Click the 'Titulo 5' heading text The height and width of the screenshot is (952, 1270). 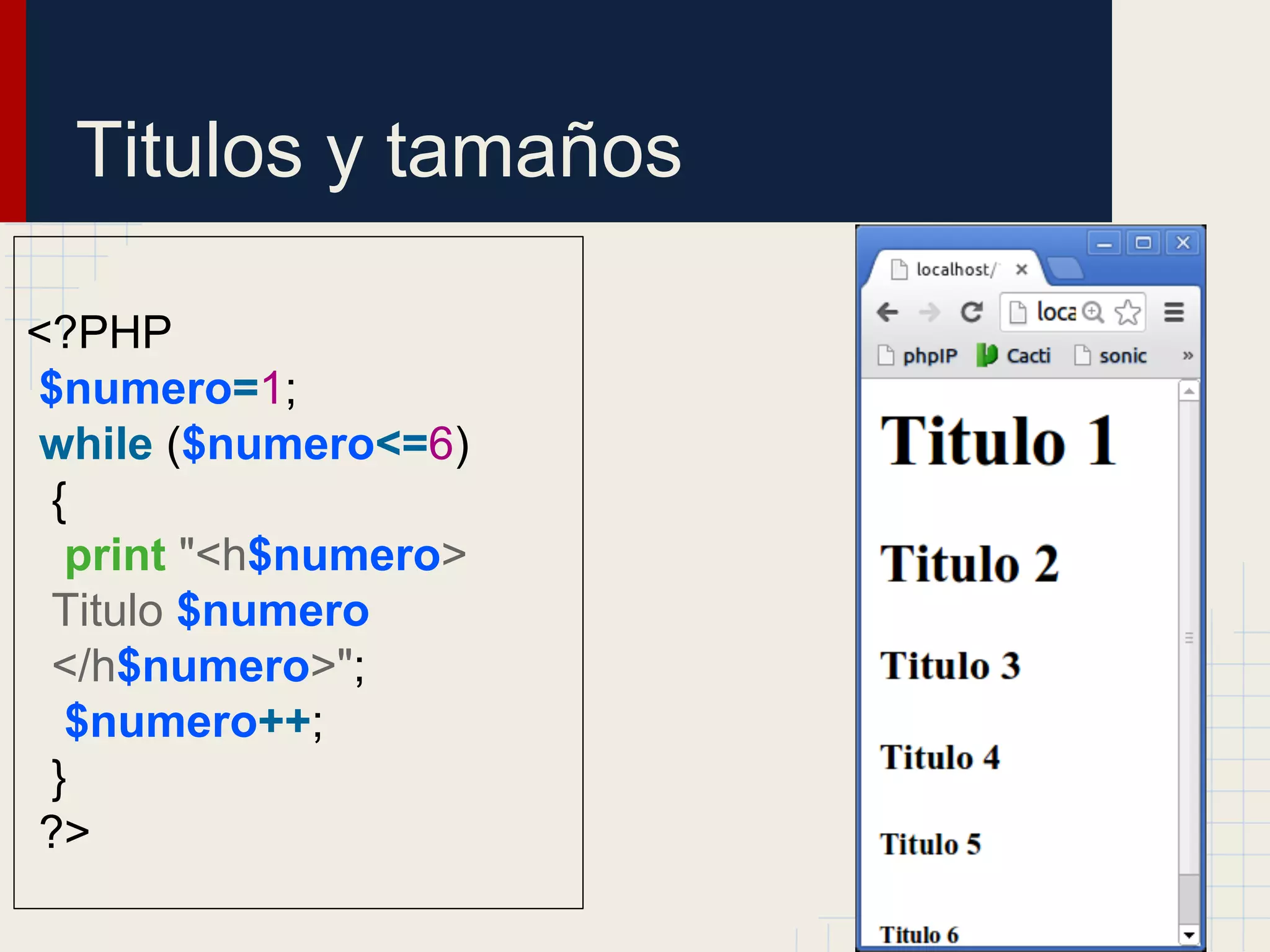(x=930, y=844)
